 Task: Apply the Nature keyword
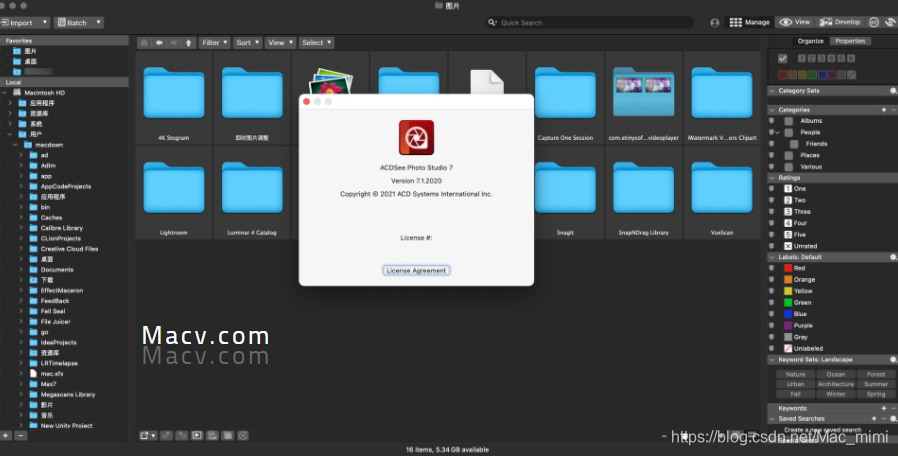pyautogui.click(x=795, y=375)
